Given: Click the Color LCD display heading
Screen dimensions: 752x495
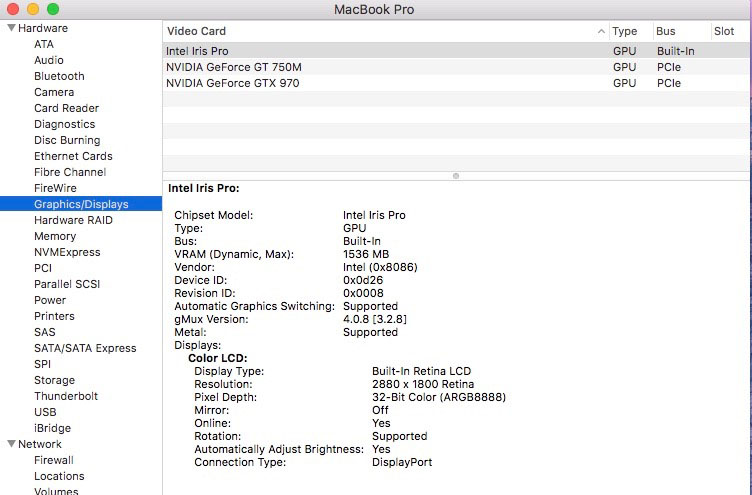Looking at the screenshot, I should coord(217,358).
